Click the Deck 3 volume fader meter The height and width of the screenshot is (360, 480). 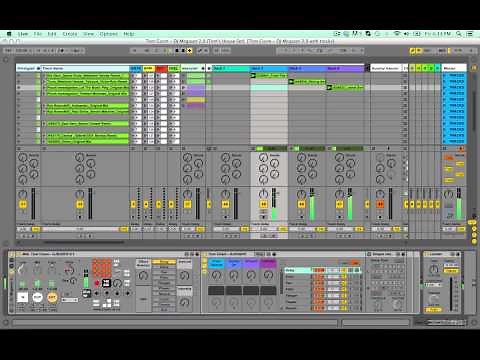point(312,204)
